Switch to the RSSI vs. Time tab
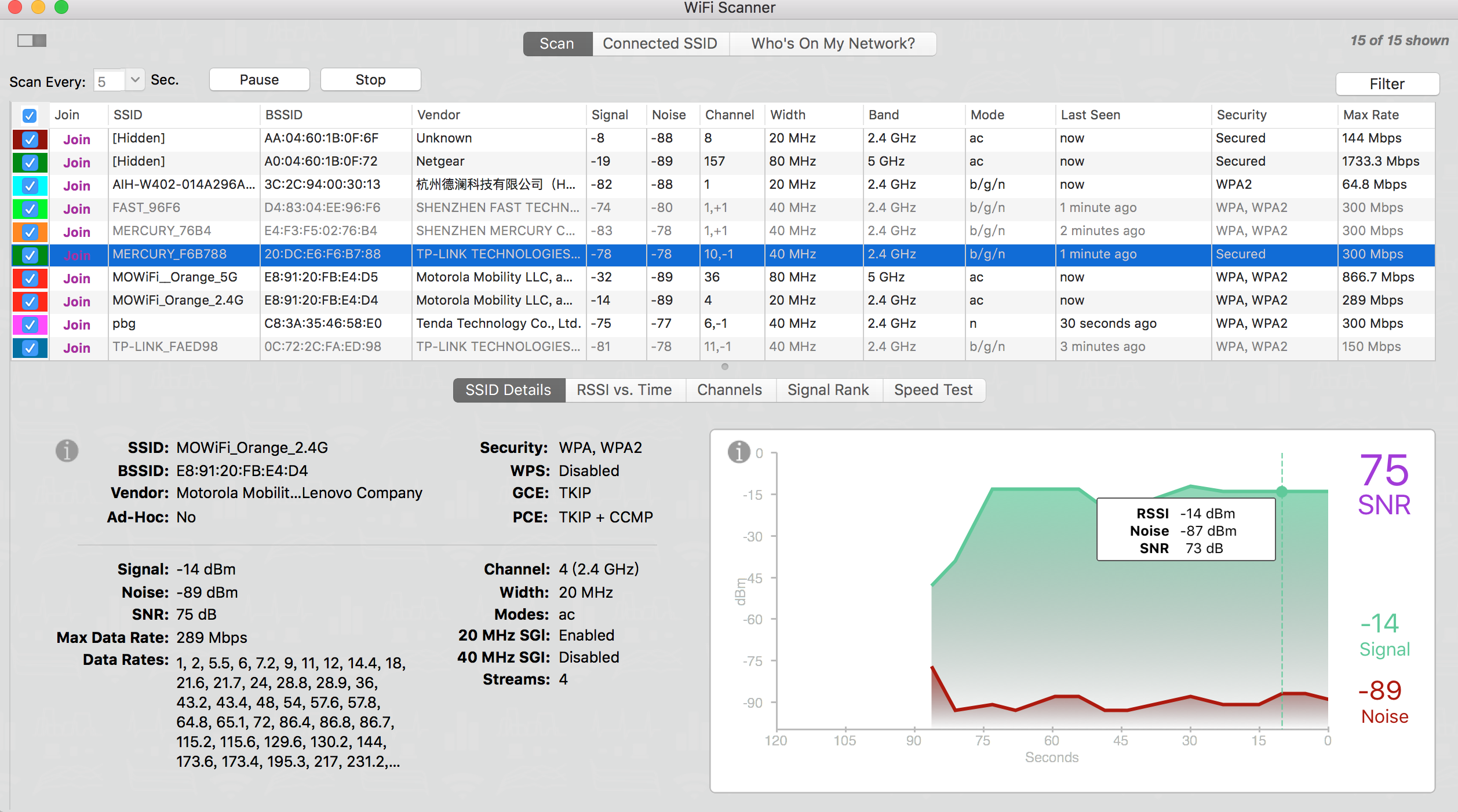The height and width of the screenshot is (812, 1458). pyautogui.click(x=624, y=390)
